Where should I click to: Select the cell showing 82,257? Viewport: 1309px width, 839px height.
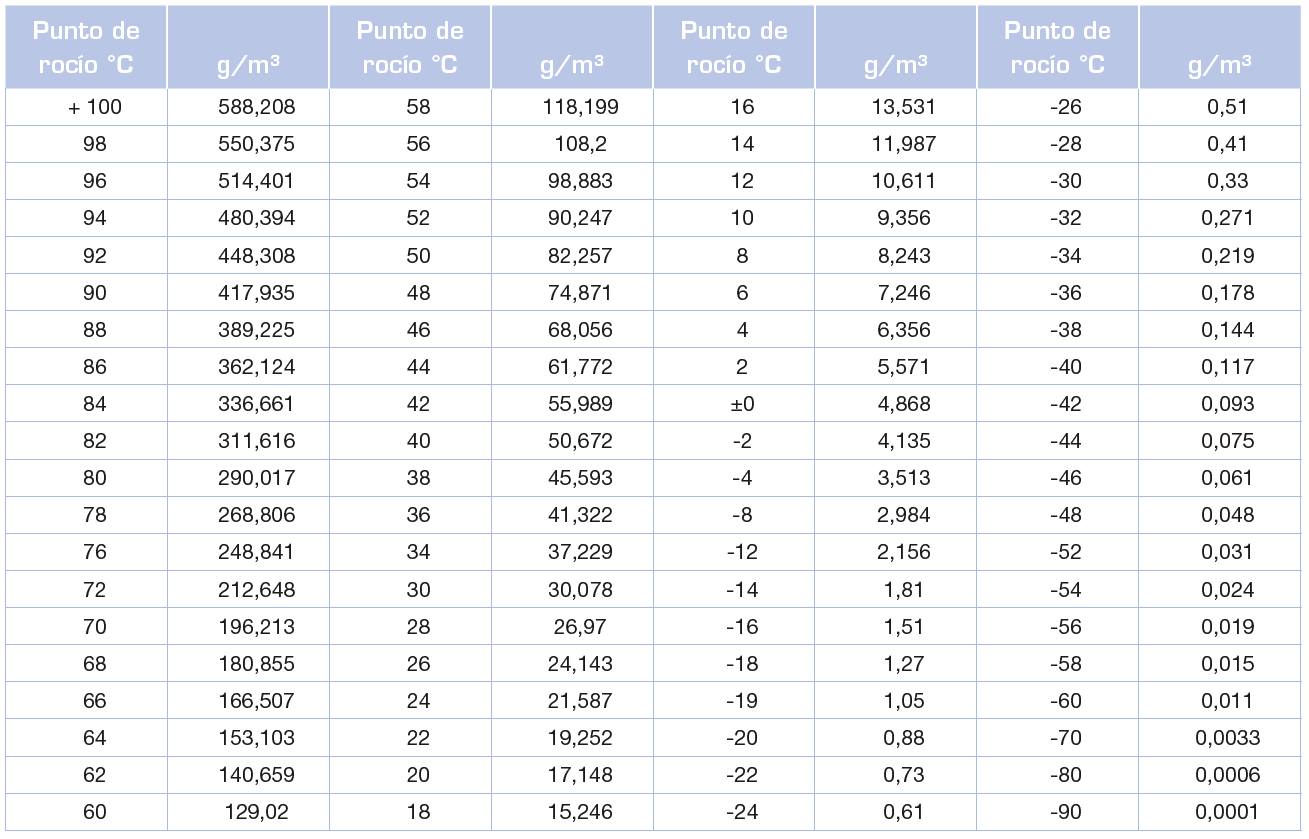pos(579,255)
